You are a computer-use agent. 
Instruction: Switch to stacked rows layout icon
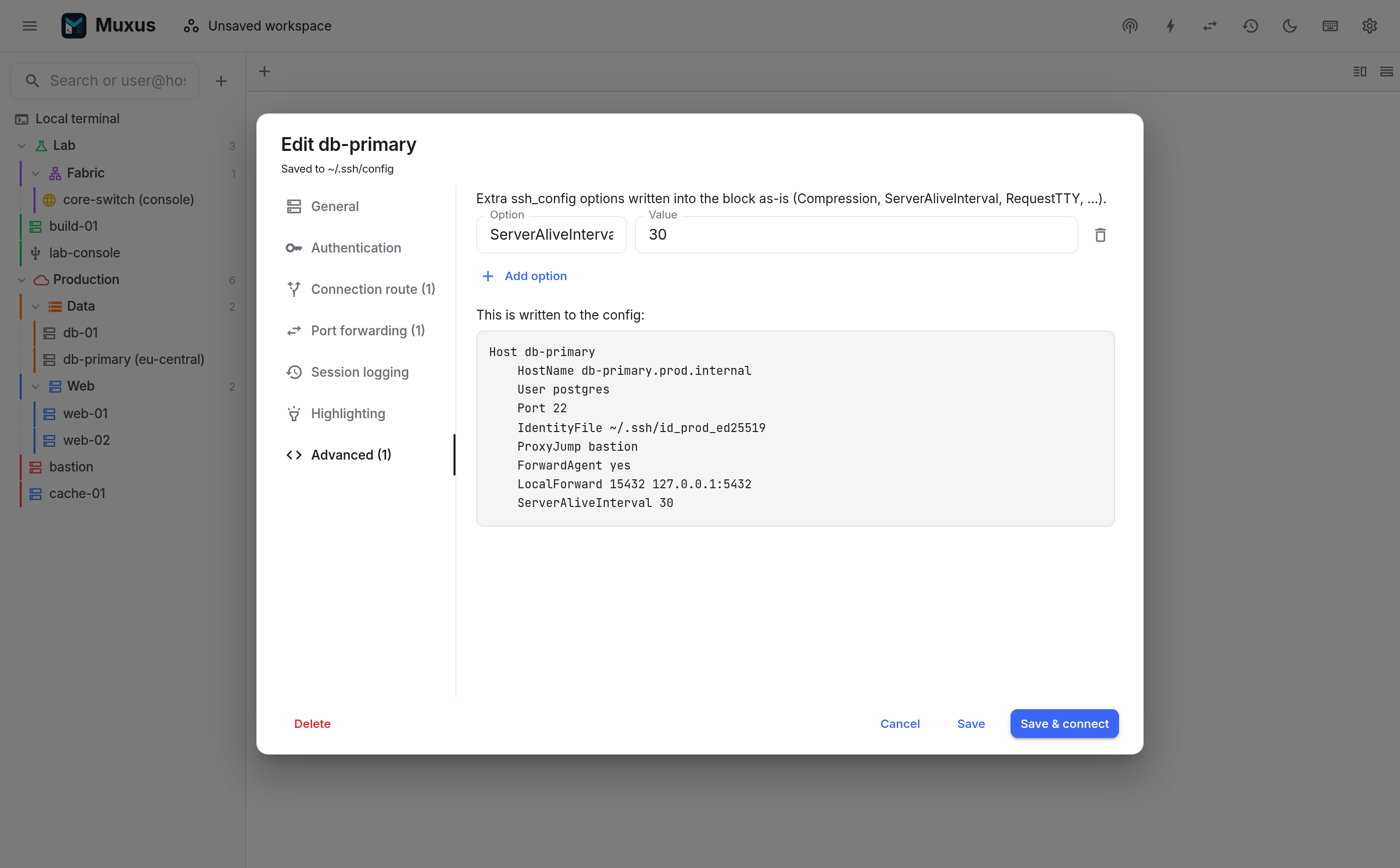tap(1387, 71)
